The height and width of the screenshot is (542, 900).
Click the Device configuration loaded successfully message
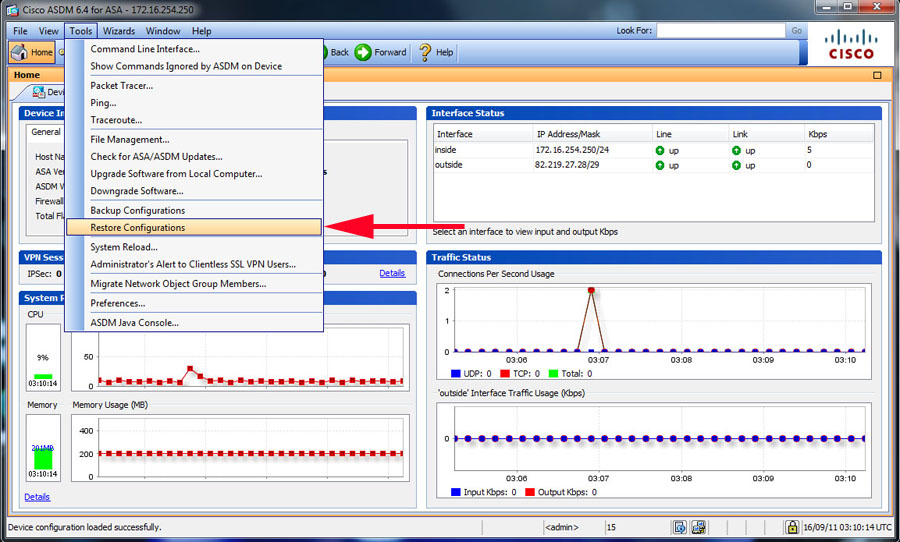84,527
